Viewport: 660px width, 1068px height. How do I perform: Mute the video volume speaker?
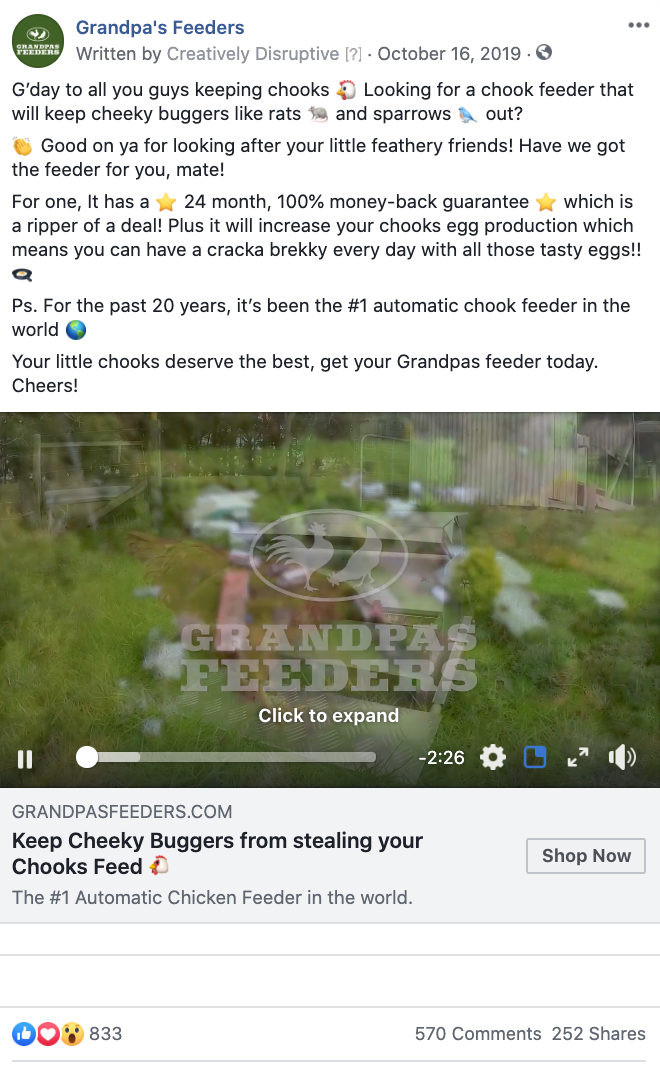pos(622,757)
